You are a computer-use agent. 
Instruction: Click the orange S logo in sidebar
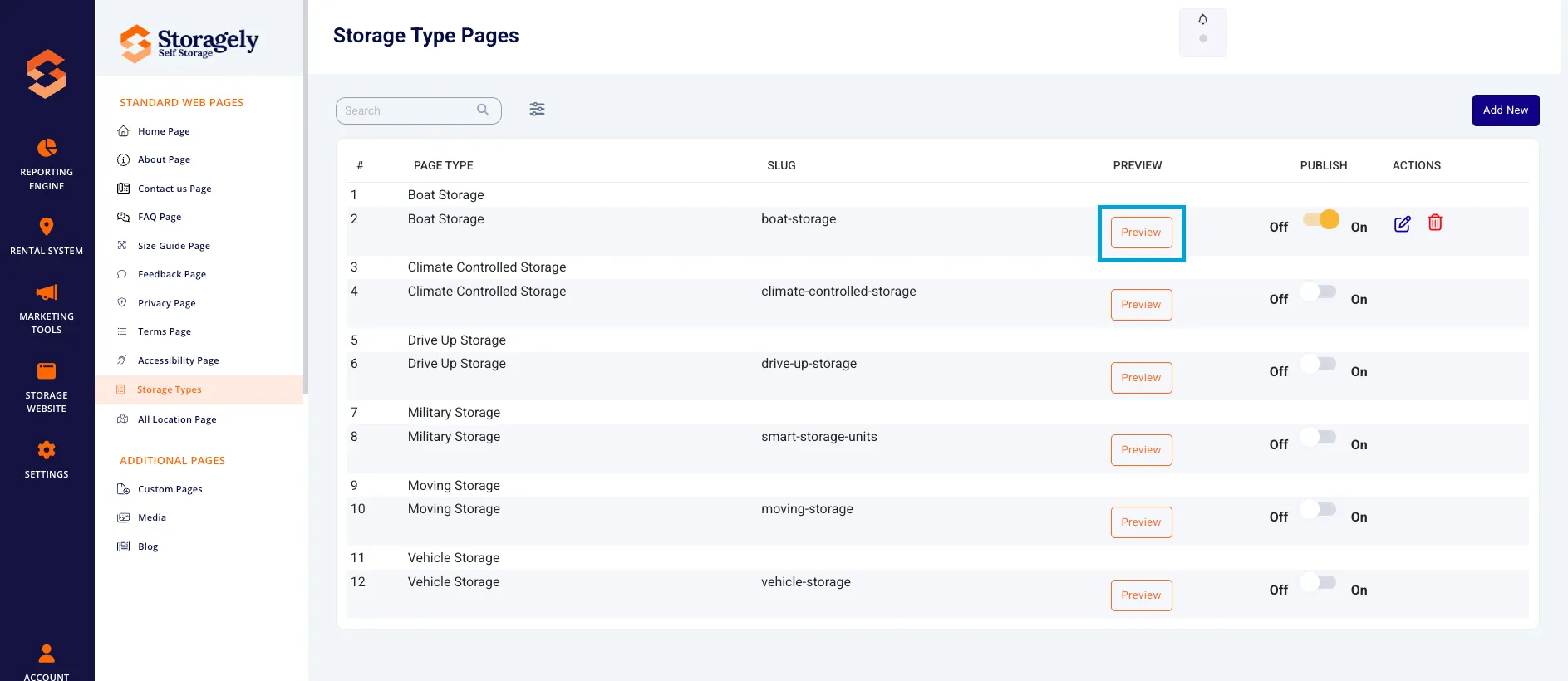point(47,74)
